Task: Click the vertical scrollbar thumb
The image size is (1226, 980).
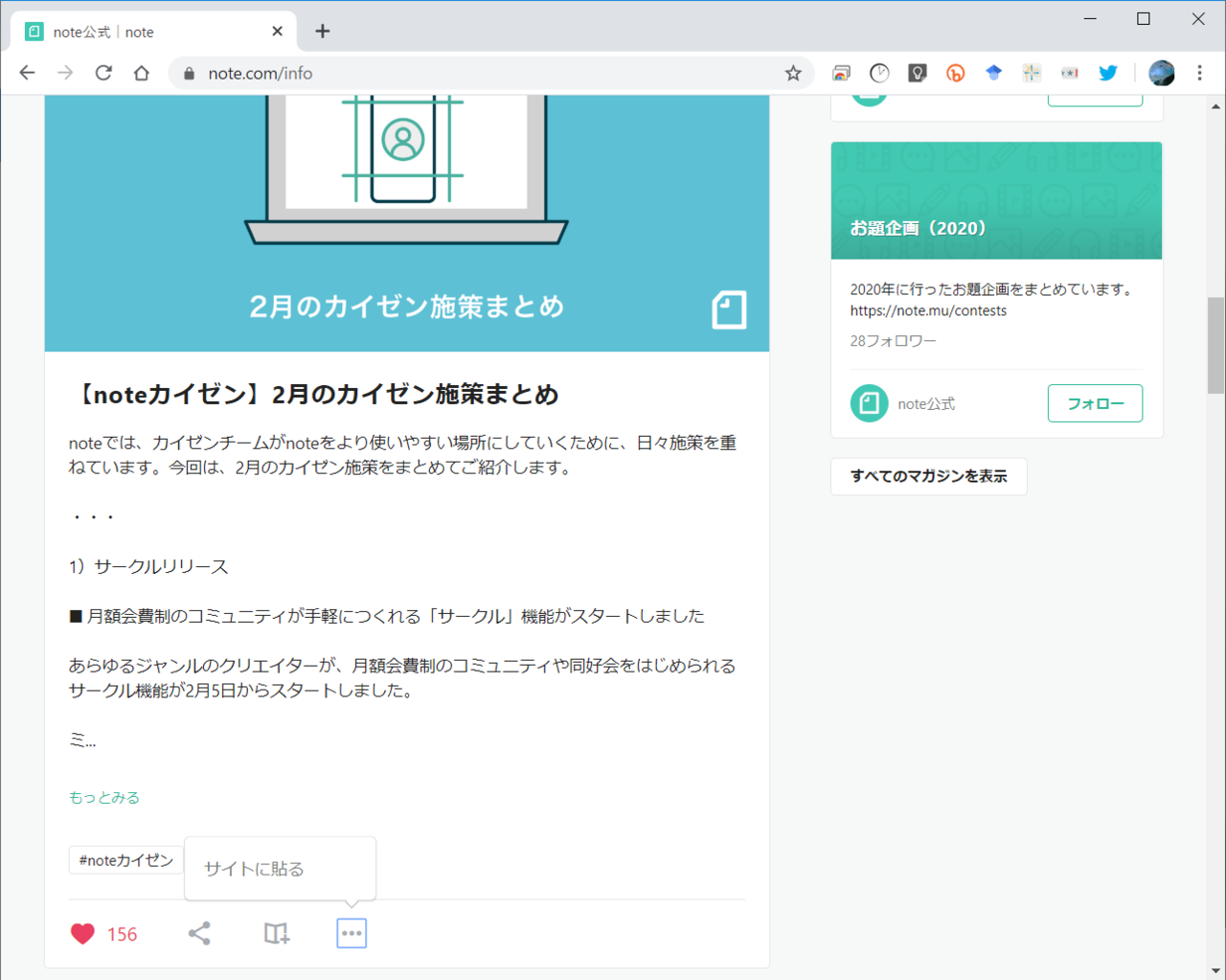Action: pos(1215,345)
